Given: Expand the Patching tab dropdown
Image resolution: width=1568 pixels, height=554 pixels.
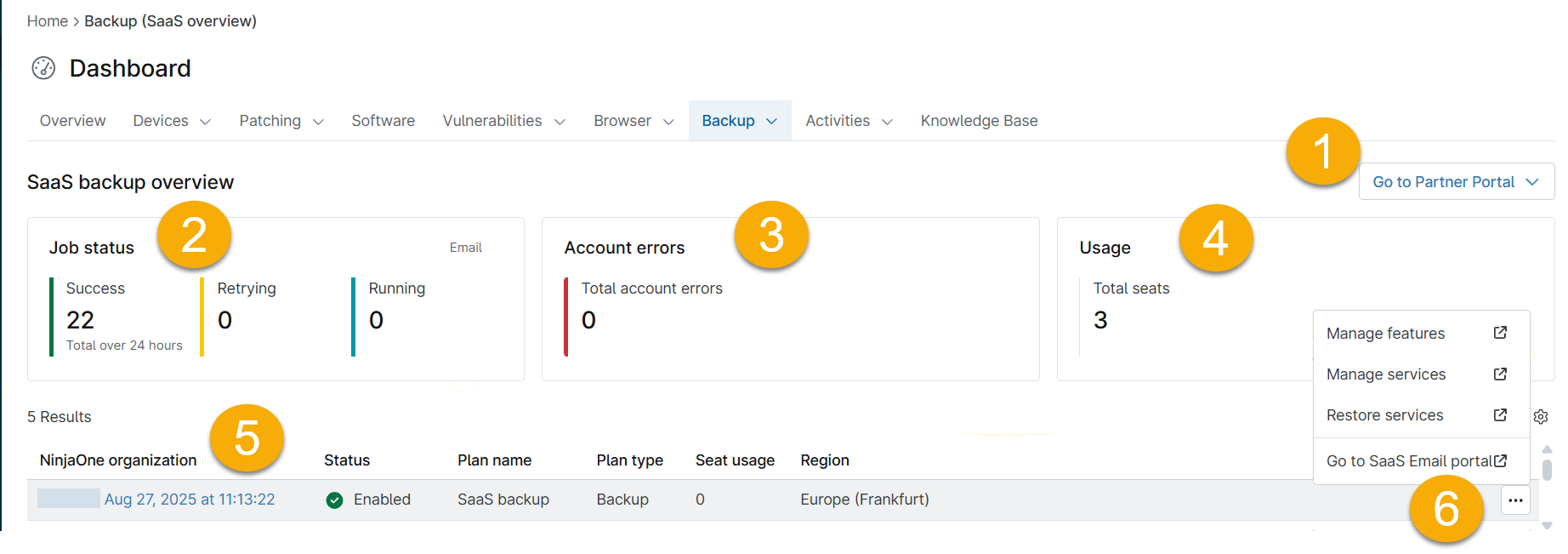Looking at the screenshot, I should (x=318, y=122).
